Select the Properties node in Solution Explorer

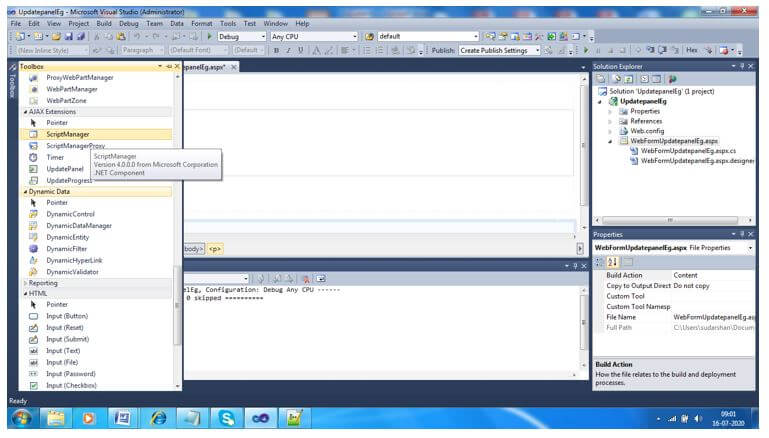click(x=645, y=111)
